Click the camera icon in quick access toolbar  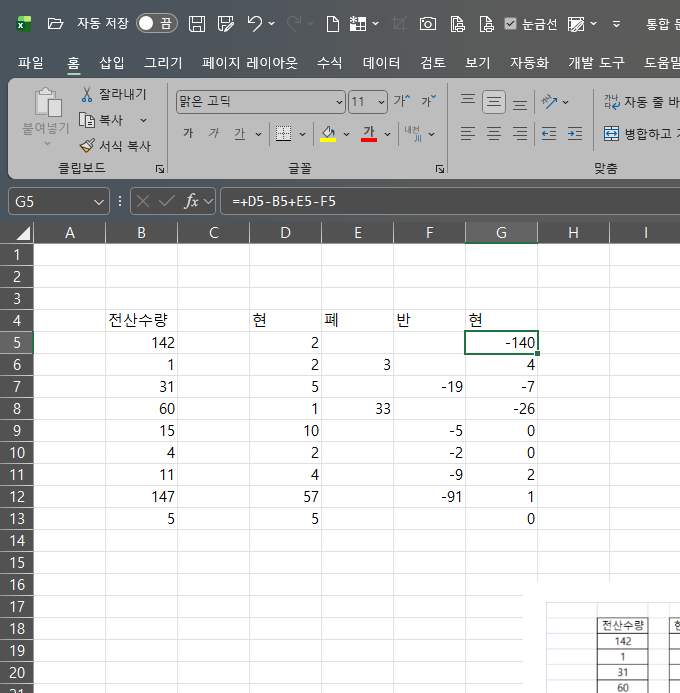(x=427, y=23)
